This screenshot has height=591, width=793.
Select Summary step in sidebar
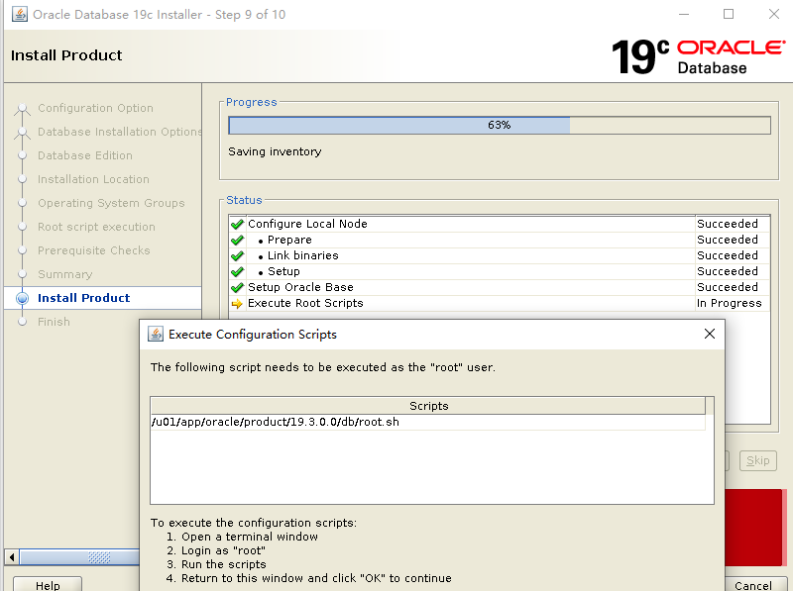click(65, 275)
